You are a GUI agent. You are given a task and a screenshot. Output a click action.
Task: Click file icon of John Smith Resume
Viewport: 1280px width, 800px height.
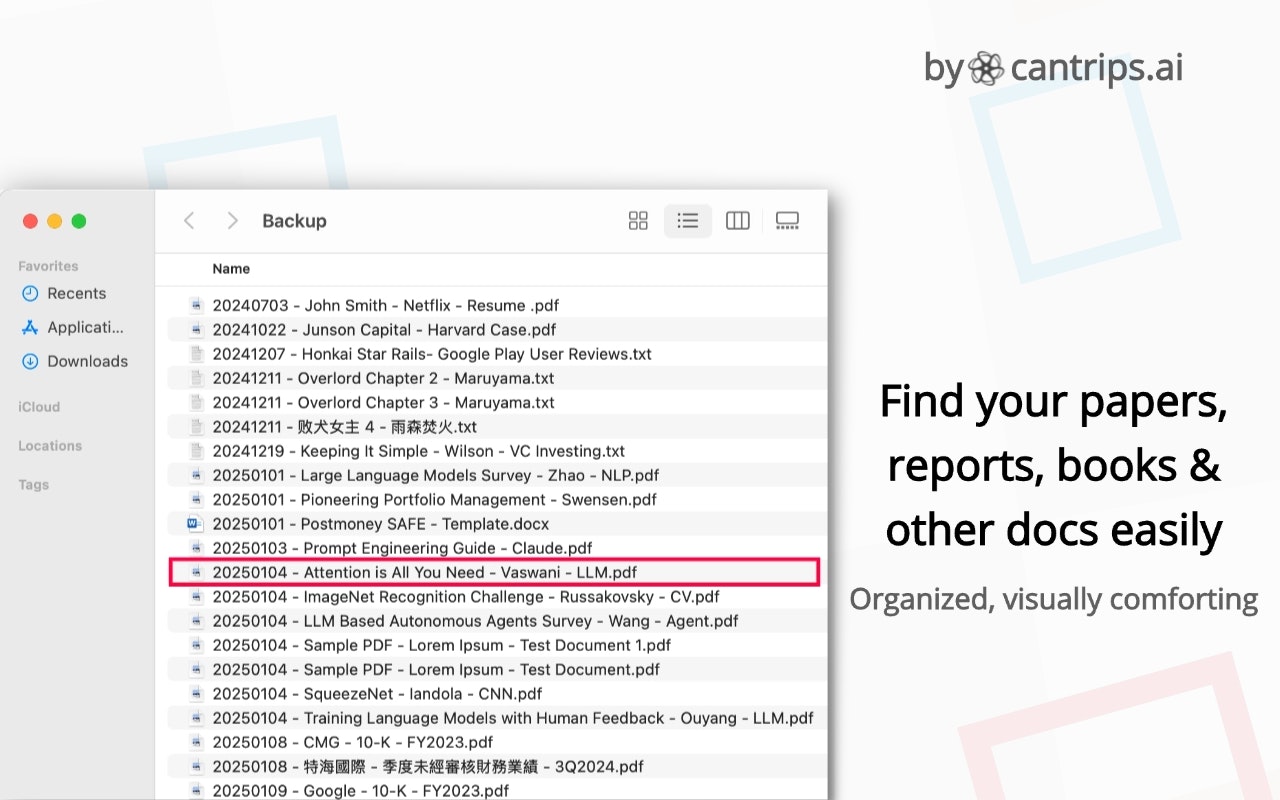pos(196,306)
